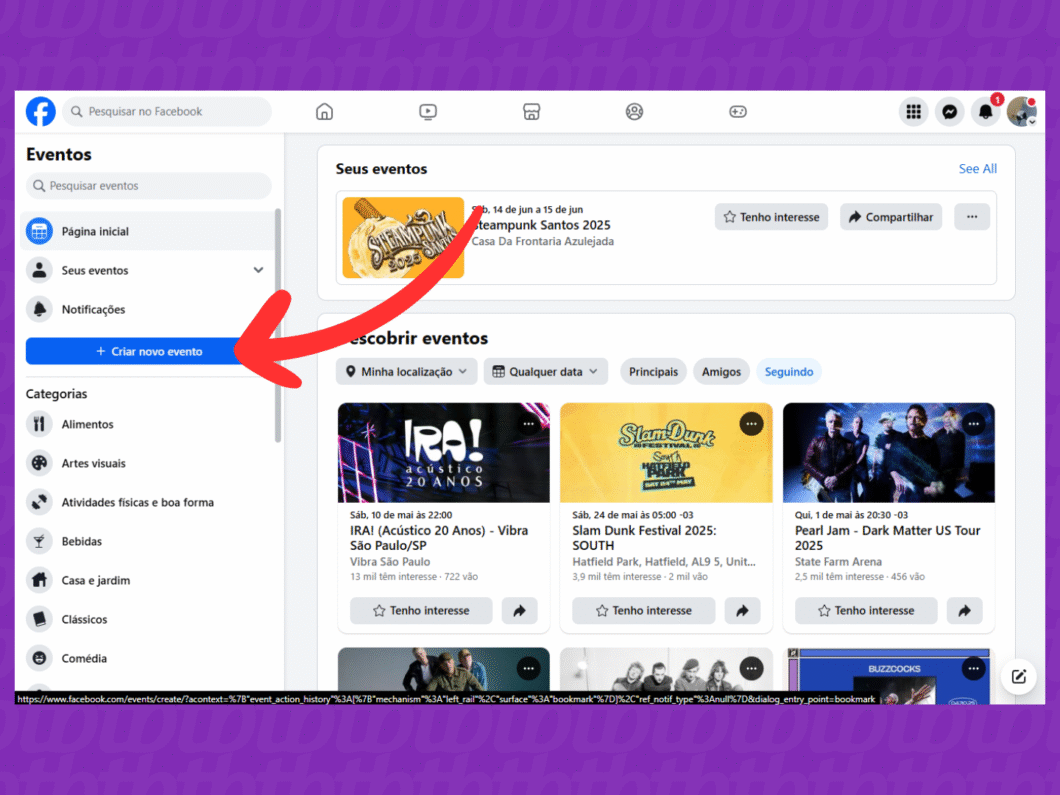Viewport: 1060px width, 795px height.
Task: Click the Clássicos book icon
Action: [39, 619]
